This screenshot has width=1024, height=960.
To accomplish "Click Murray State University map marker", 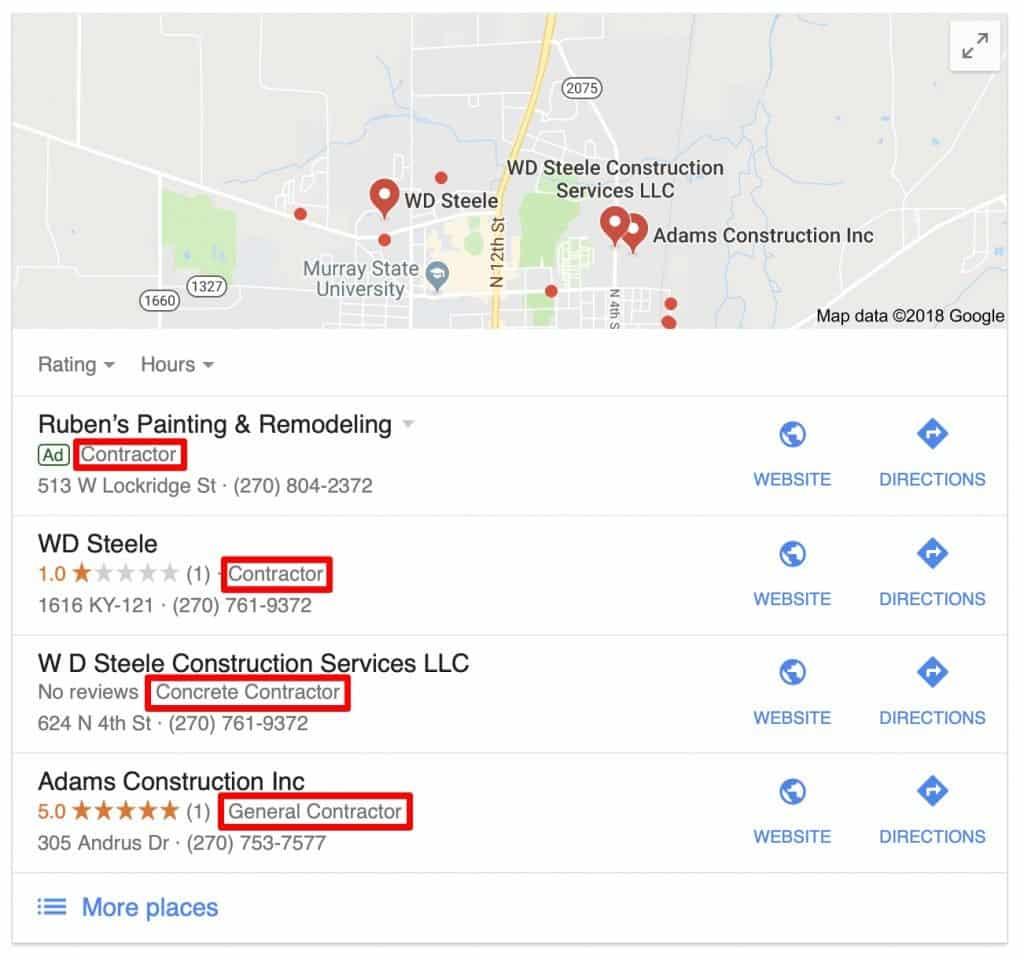I will 437,276.
